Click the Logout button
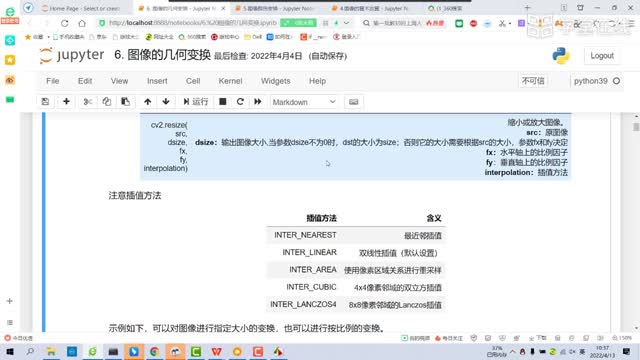Screen dimensions: 640x360 [x=602, y=56]
